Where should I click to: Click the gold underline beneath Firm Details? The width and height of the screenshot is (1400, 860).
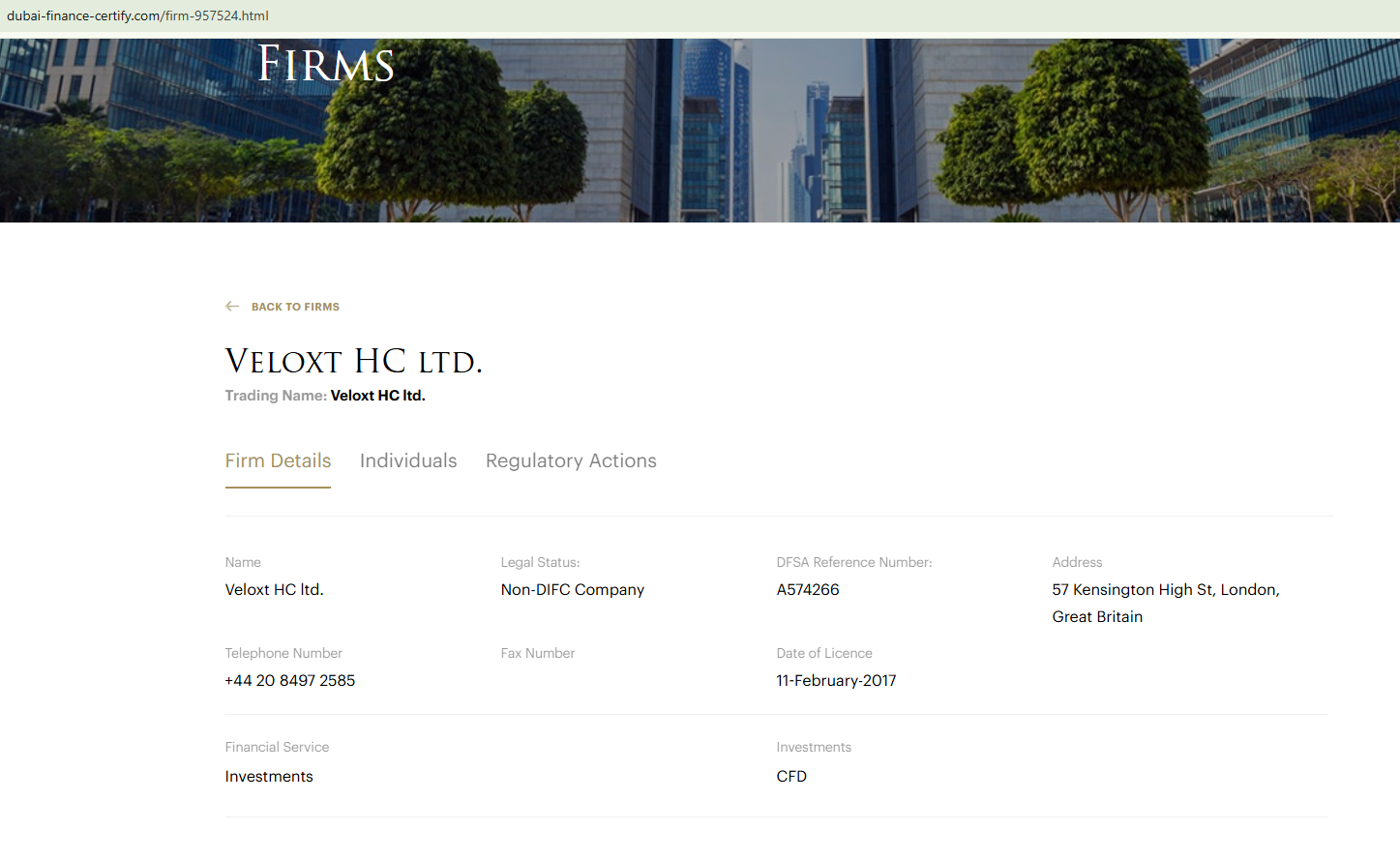pyautogui.click(x=278, y=488)
